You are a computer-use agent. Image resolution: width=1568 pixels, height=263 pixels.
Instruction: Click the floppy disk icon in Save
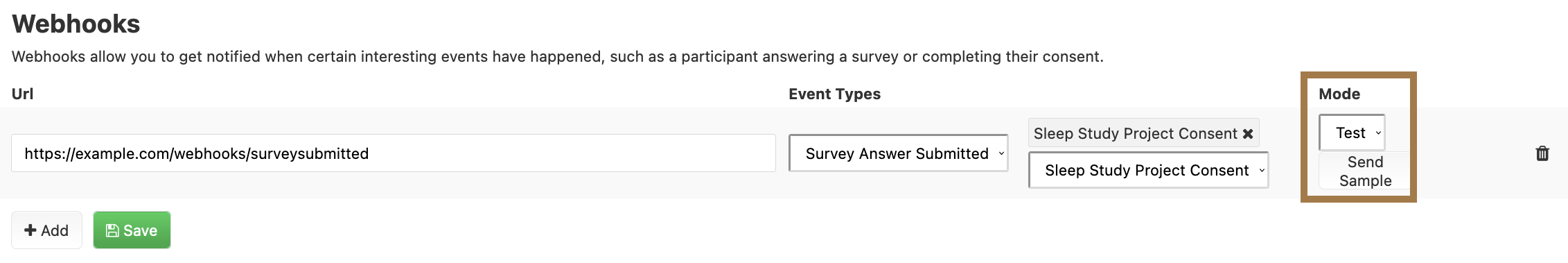112,230
